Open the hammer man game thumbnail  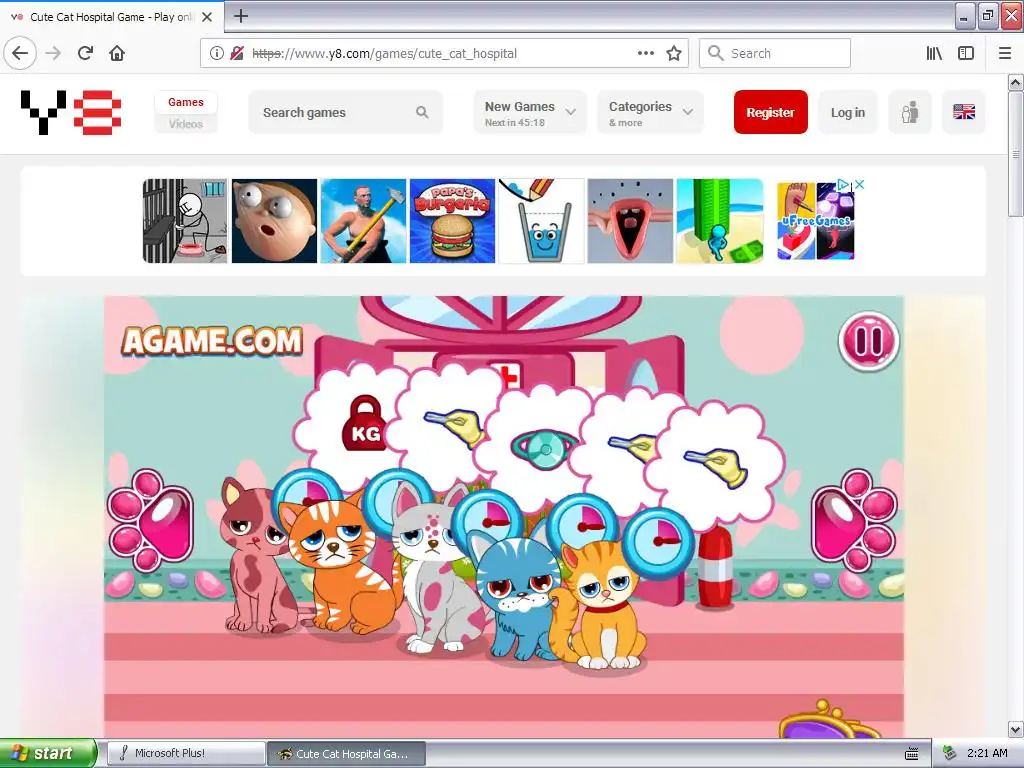coord(363,221)
